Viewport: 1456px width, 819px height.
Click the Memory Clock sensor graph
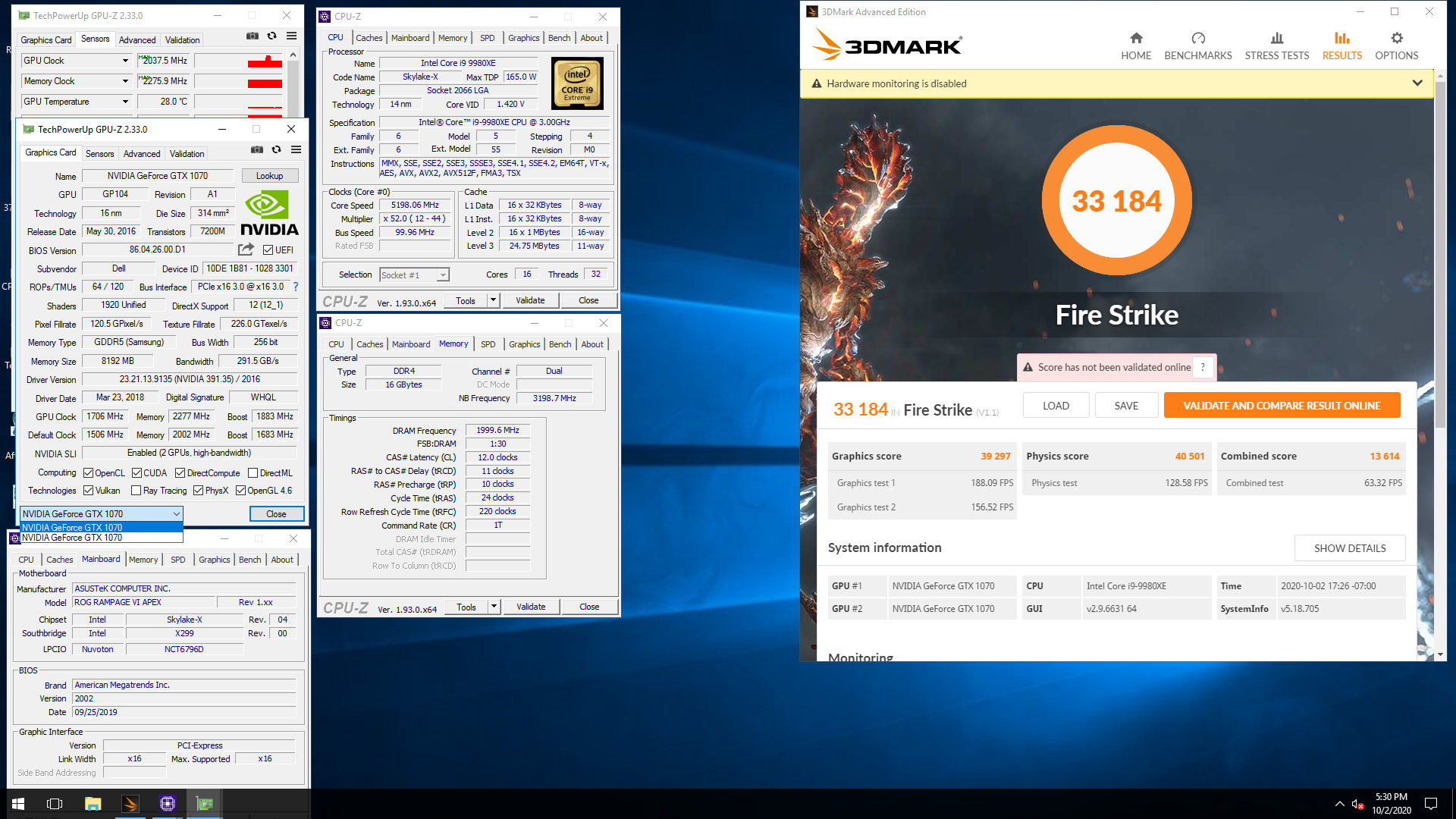click(239, 81)
